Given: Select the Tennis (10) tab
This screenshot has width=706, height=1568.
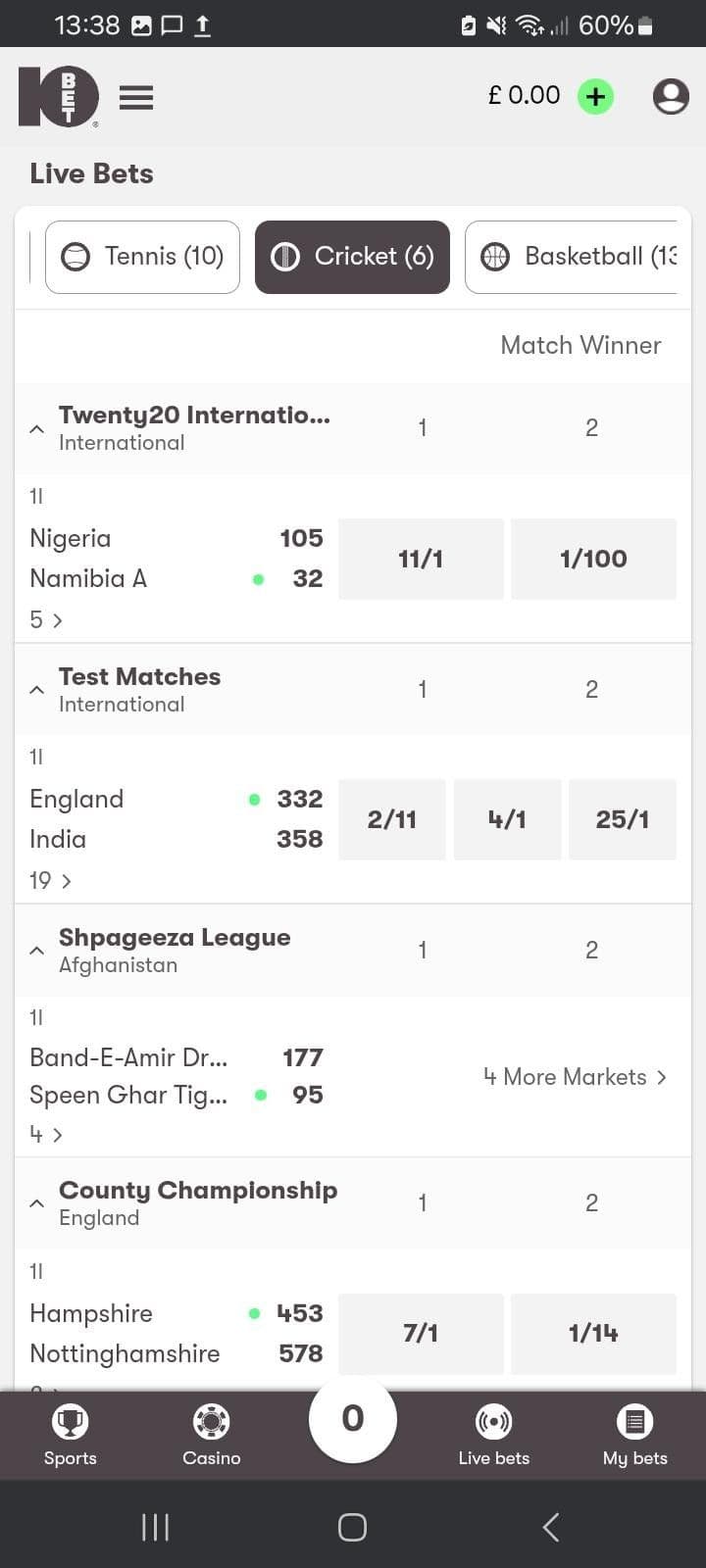Looking at the screenshot, I should pos(143,257).
